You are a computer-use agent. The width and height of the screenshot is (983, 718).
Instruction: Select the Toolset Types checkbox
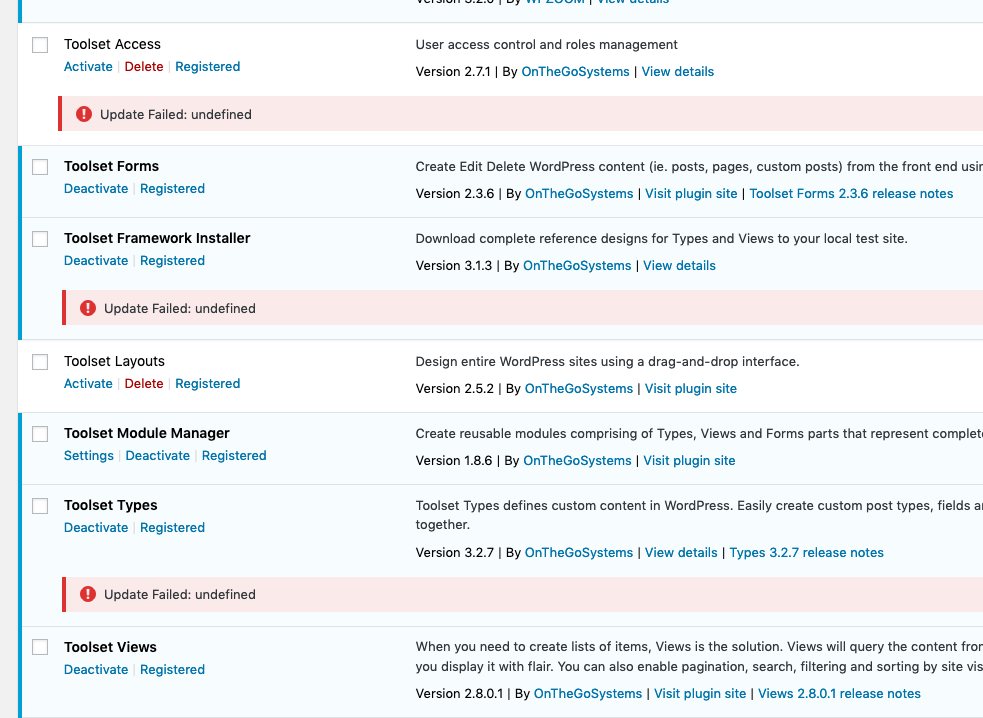click(x=40, y=506)
